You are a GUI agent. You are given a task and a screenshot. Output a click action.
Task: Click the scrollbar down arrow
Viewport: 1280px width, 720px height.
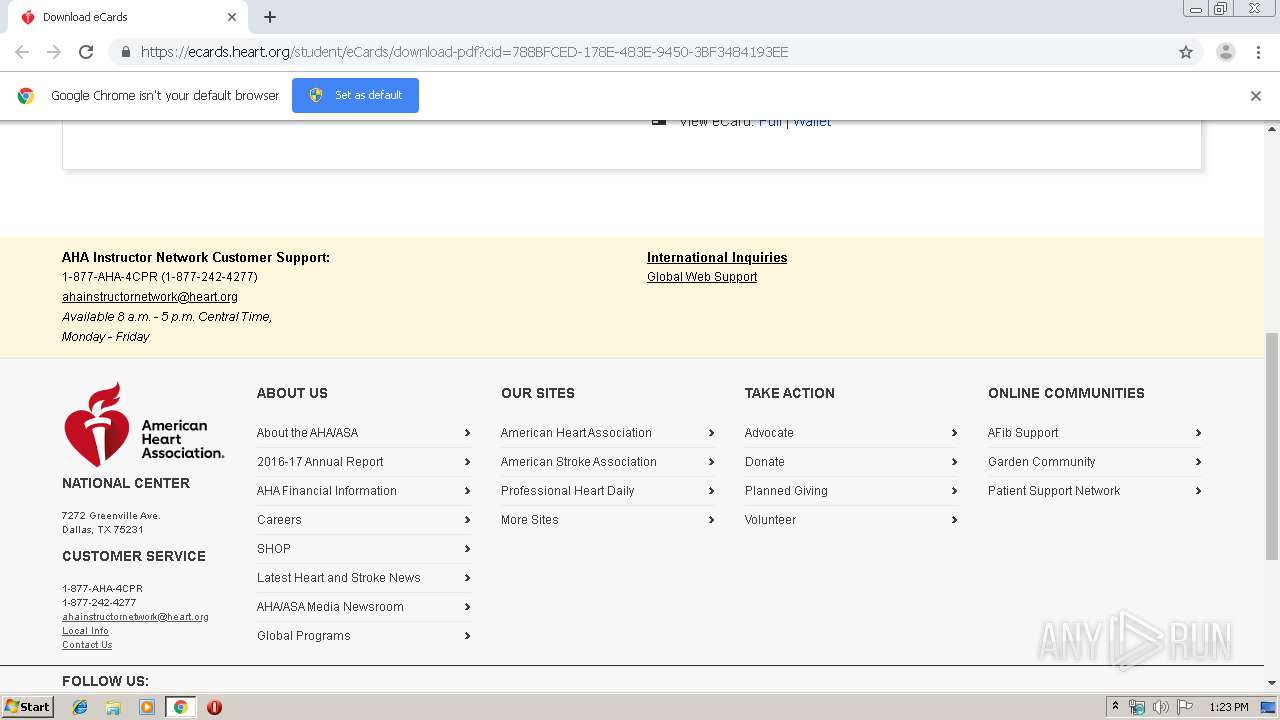point(1272,683)
